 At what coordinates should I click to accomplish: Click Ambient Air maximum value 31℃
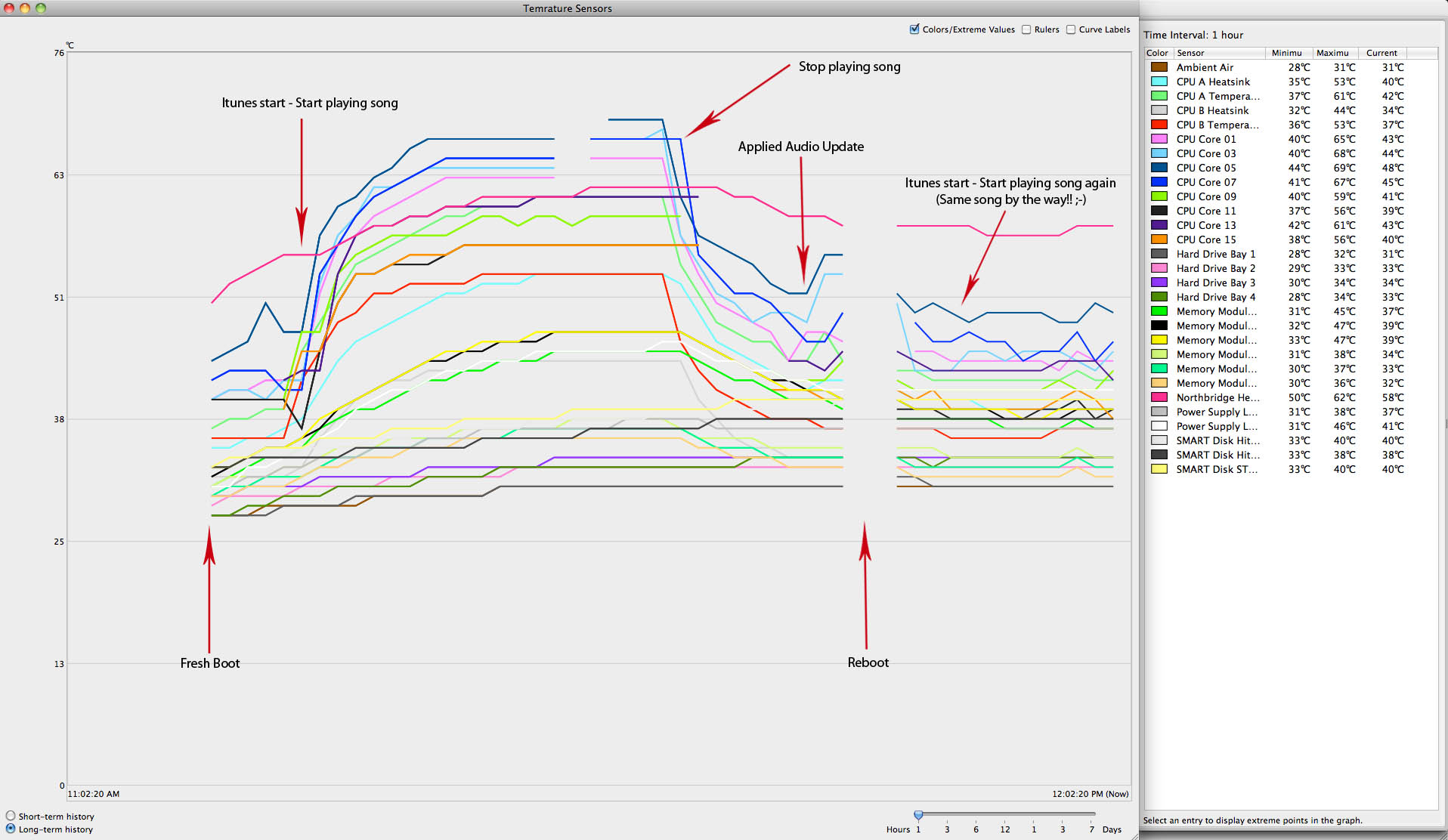1344,67
